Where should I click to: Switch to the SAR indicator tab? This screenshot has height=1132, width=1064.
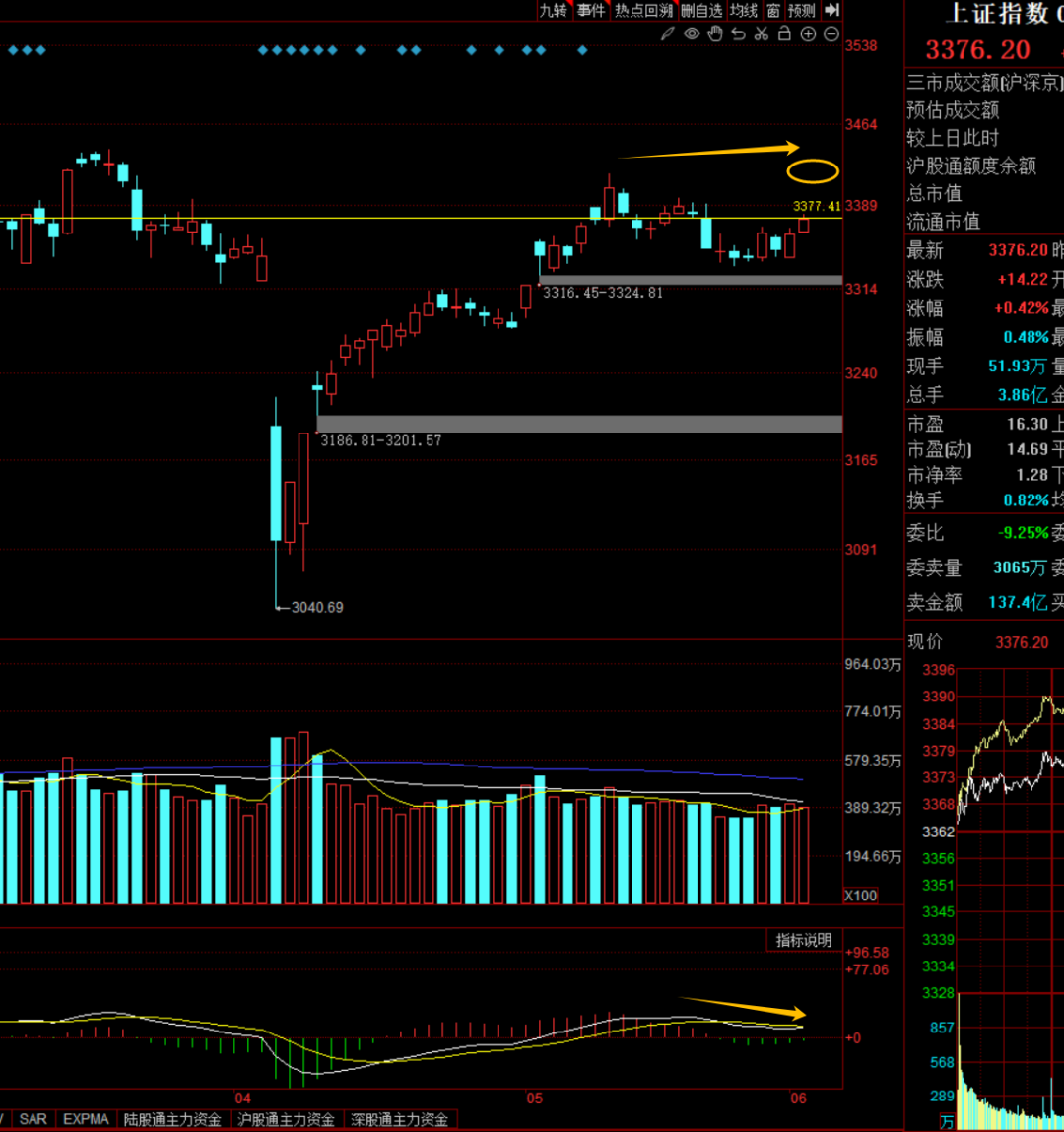(x=33, y=1119)
